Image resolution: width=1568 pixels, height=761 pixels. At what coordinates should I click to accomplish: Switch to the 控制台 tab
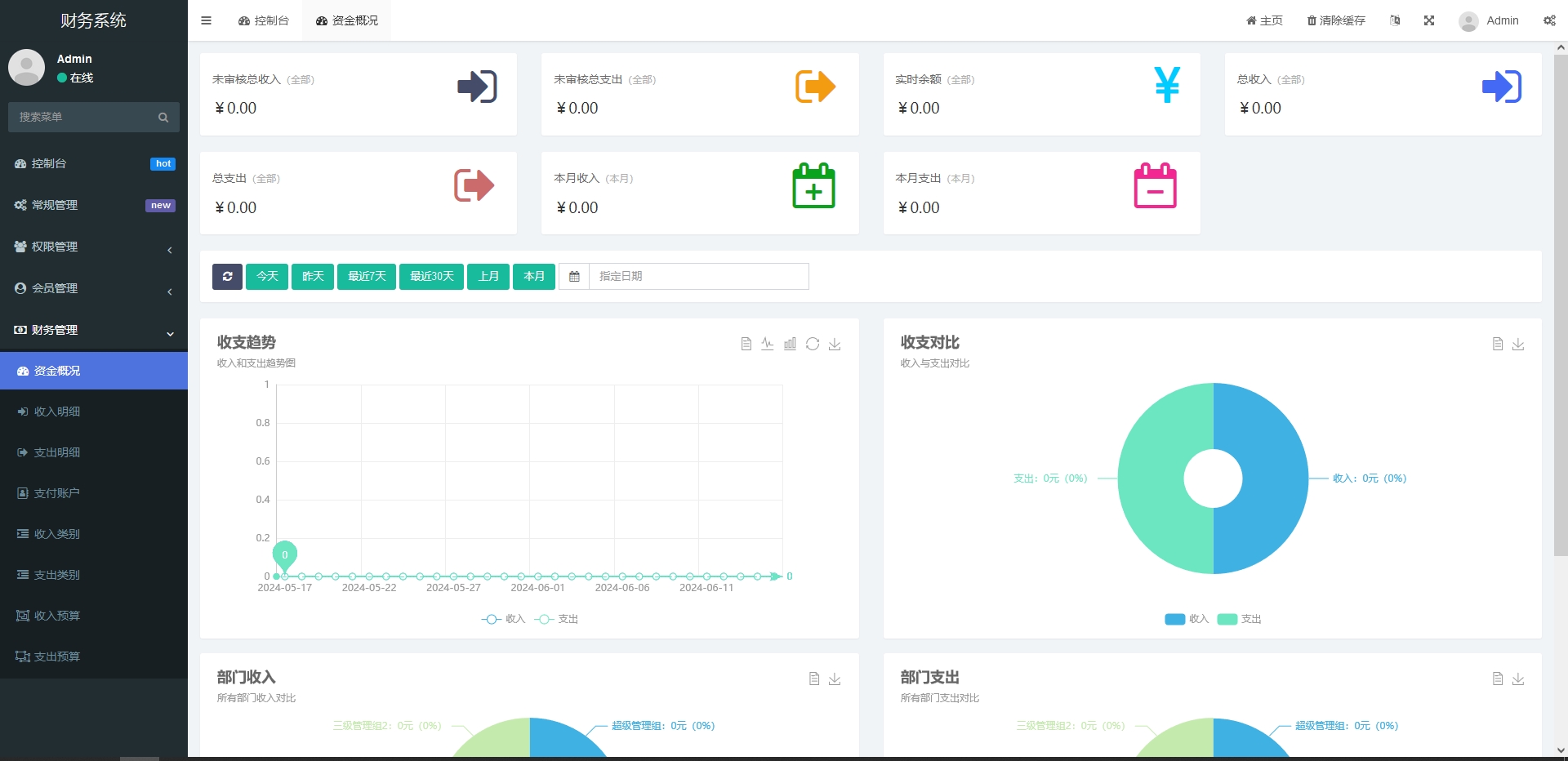tap(264, 20)
